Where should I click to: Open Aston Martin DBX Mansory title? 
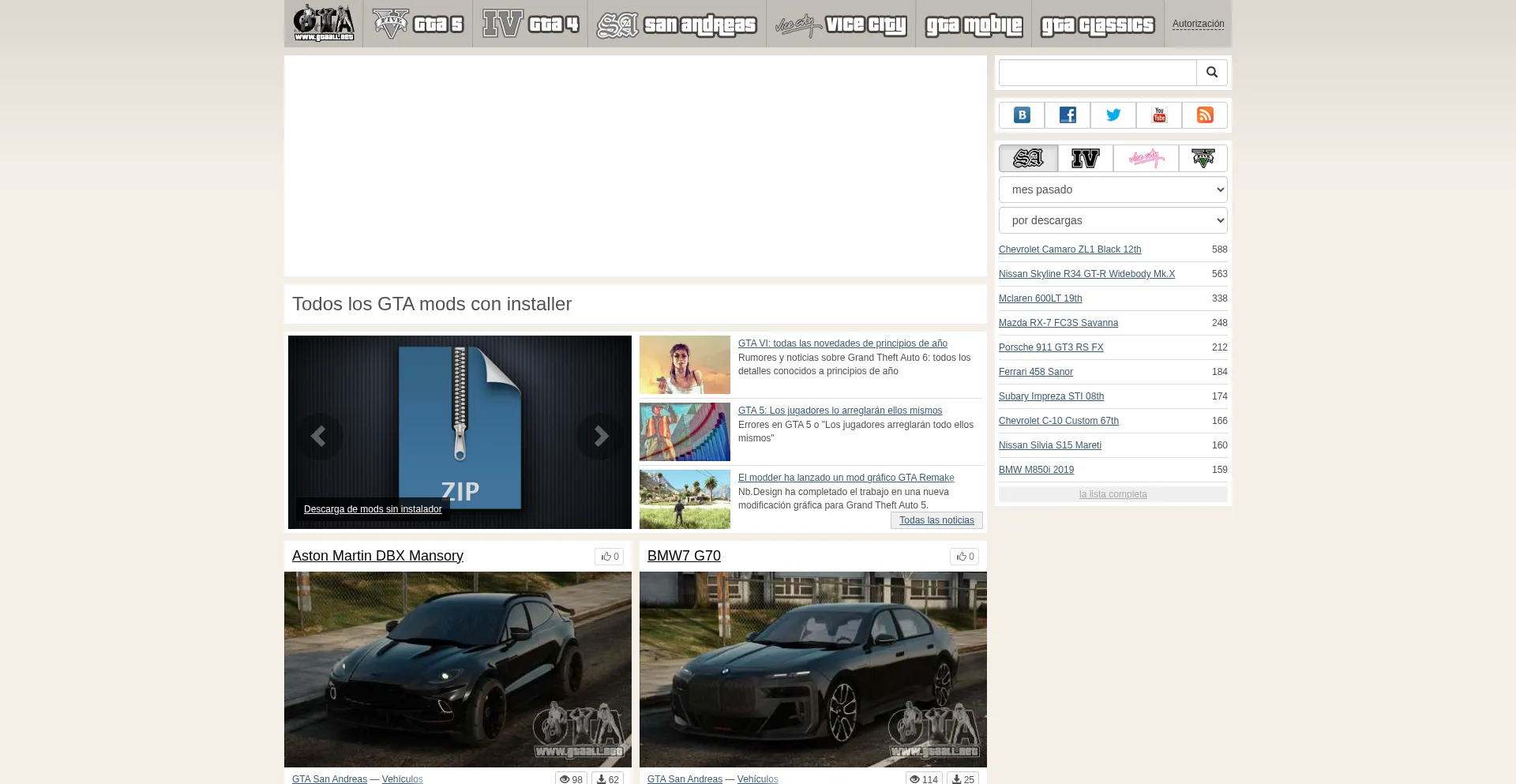tap(377, 556)
